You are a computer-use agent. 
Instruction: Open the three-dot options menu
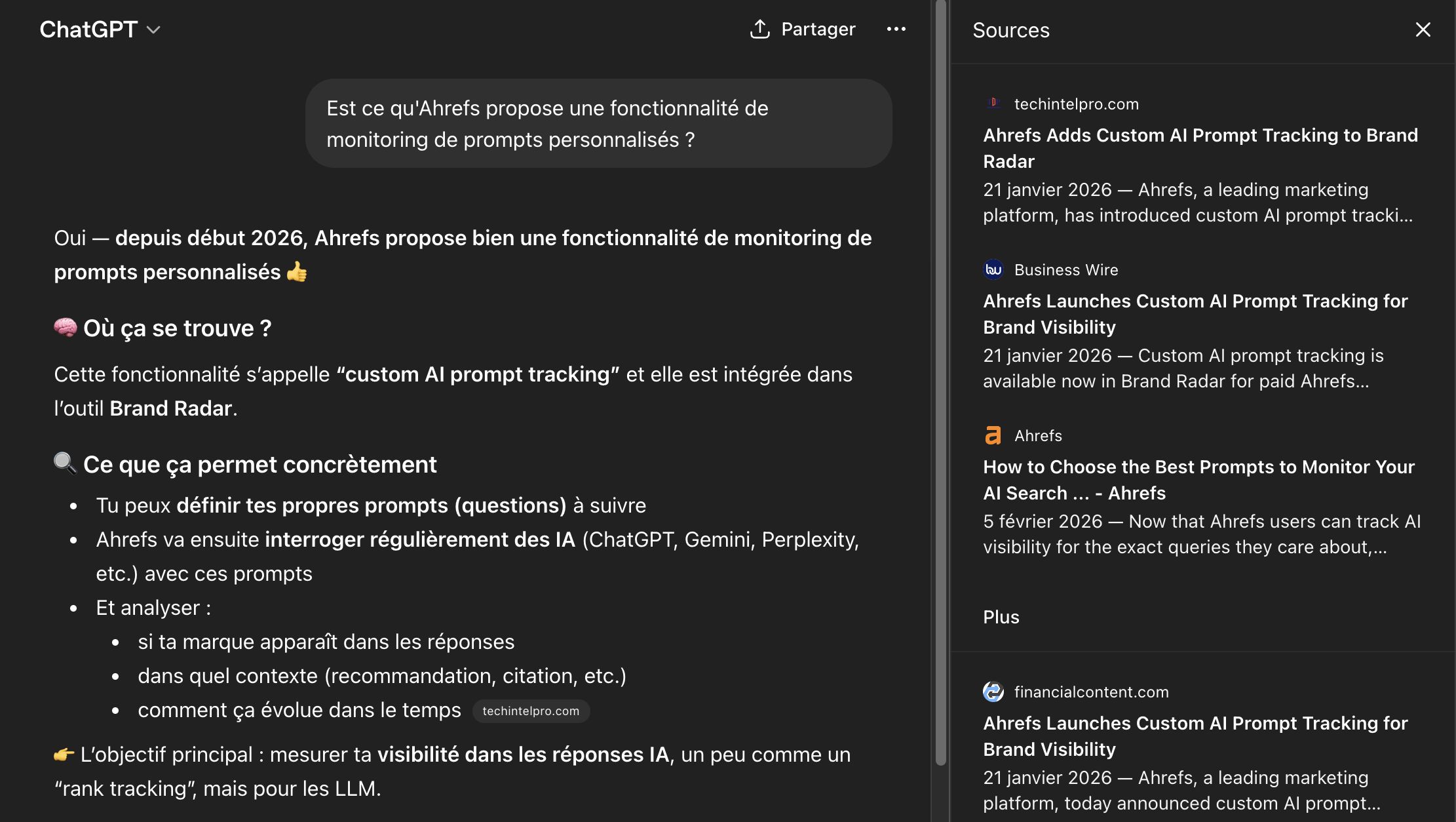click(x=897, y=29)
